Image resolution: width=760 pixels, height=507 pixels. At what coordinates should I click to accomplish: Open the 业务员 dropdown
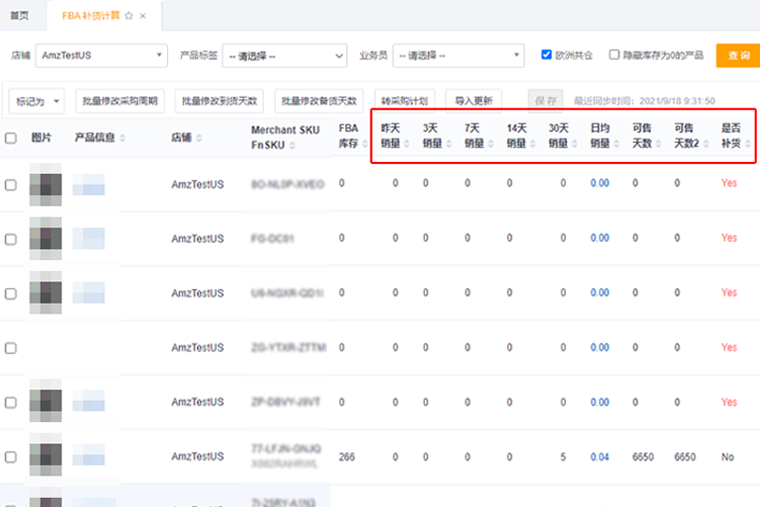(x=457, y=55)
